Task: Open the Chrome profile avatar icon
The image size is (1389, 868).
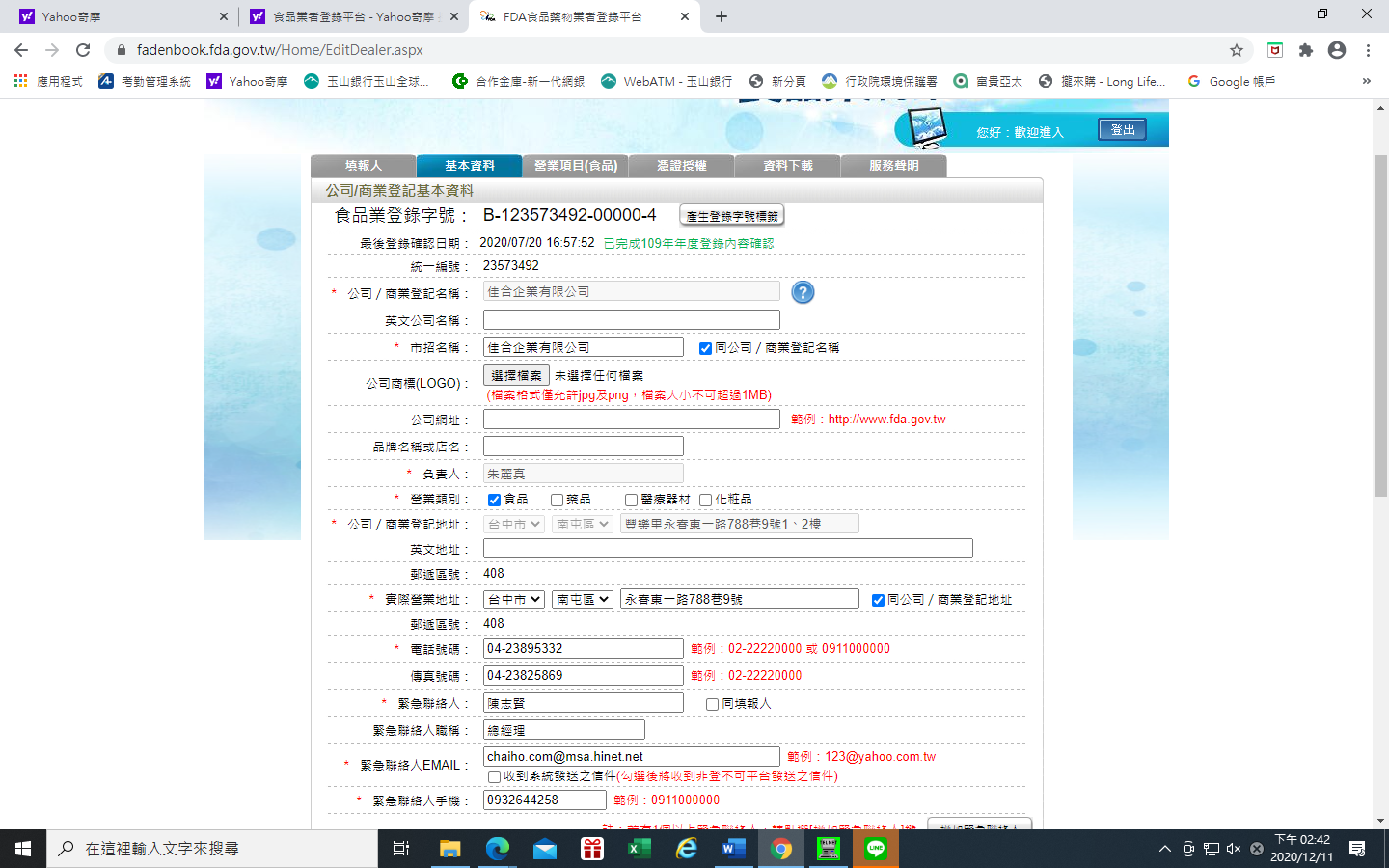Action: pos(1337,50)
